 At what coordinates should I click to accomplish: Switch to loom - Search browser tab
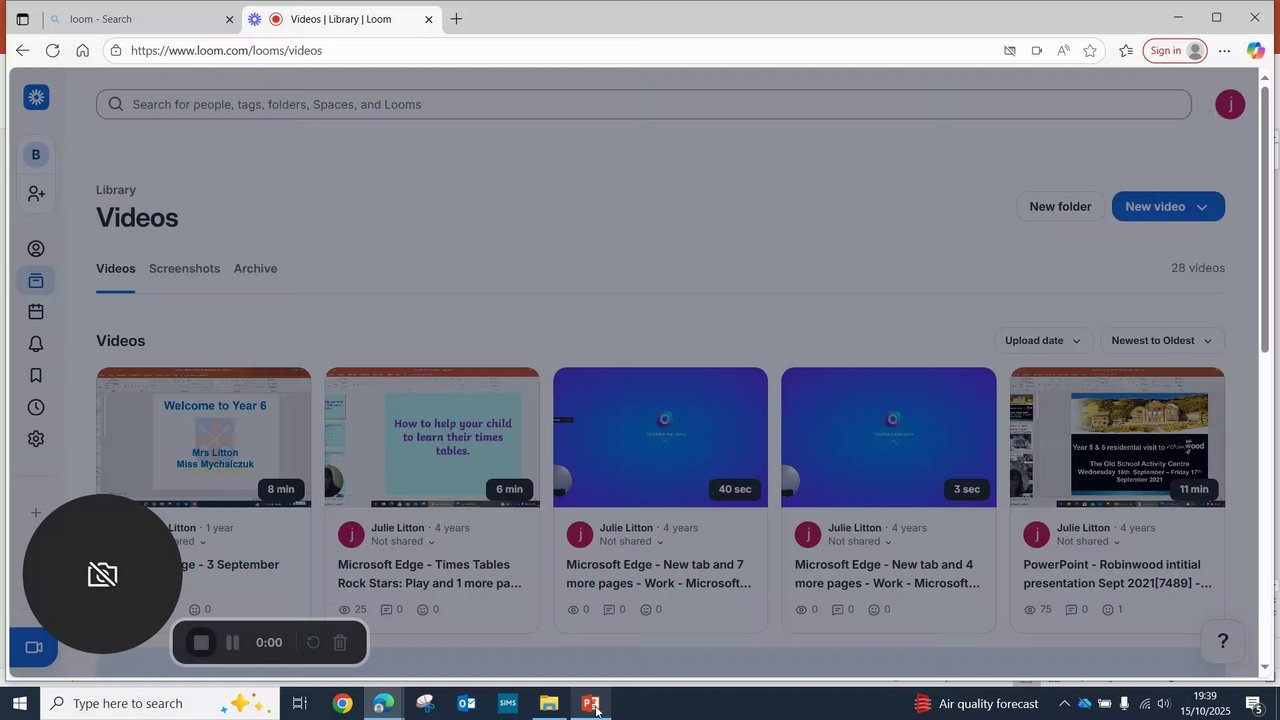(x=140, y=19)
